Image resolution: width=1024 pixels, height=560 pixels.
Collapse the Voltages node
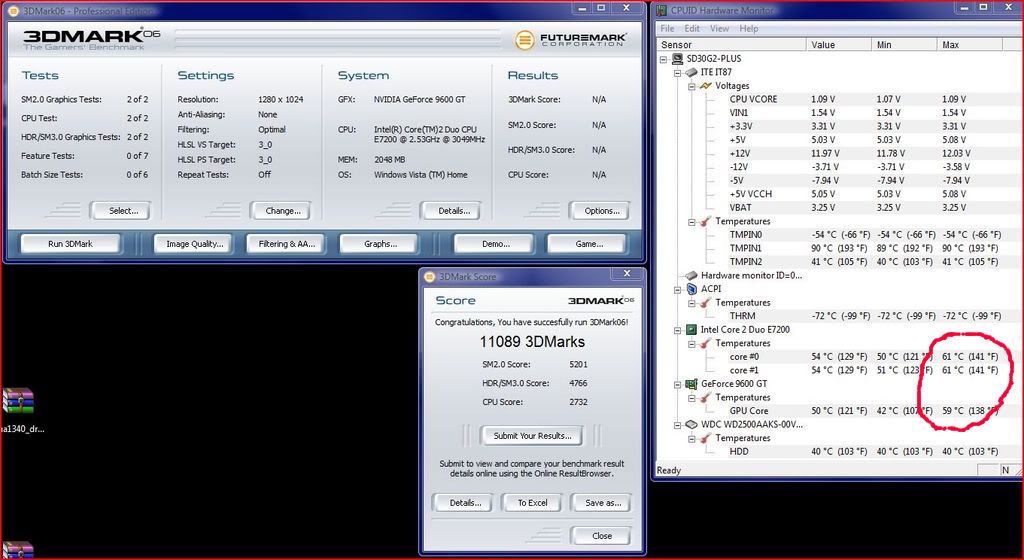tap(692, 86)
